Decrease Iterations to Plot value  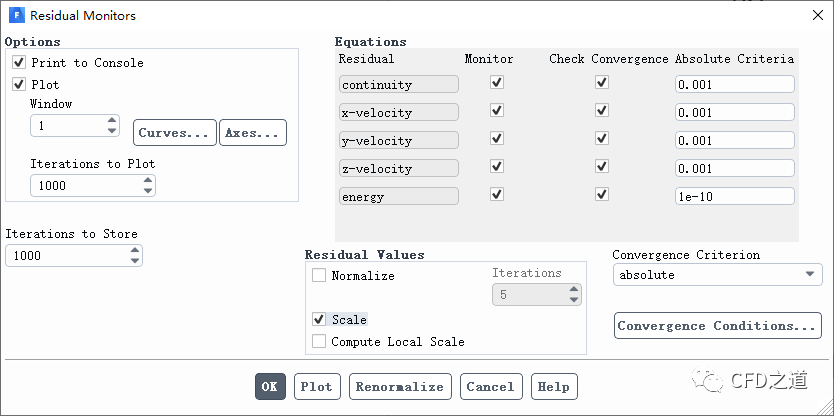(148, 190)
